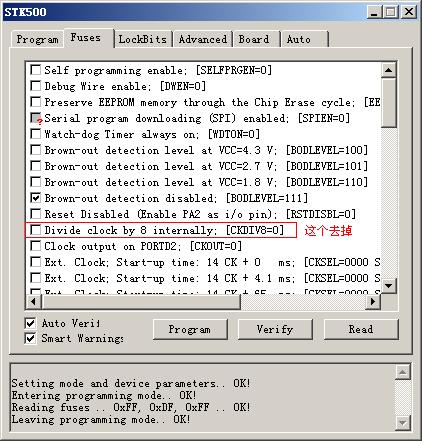The image size is (422, 441).
Task: Click fuse list scroll down arrow
Action: click(x=388, y=286)
